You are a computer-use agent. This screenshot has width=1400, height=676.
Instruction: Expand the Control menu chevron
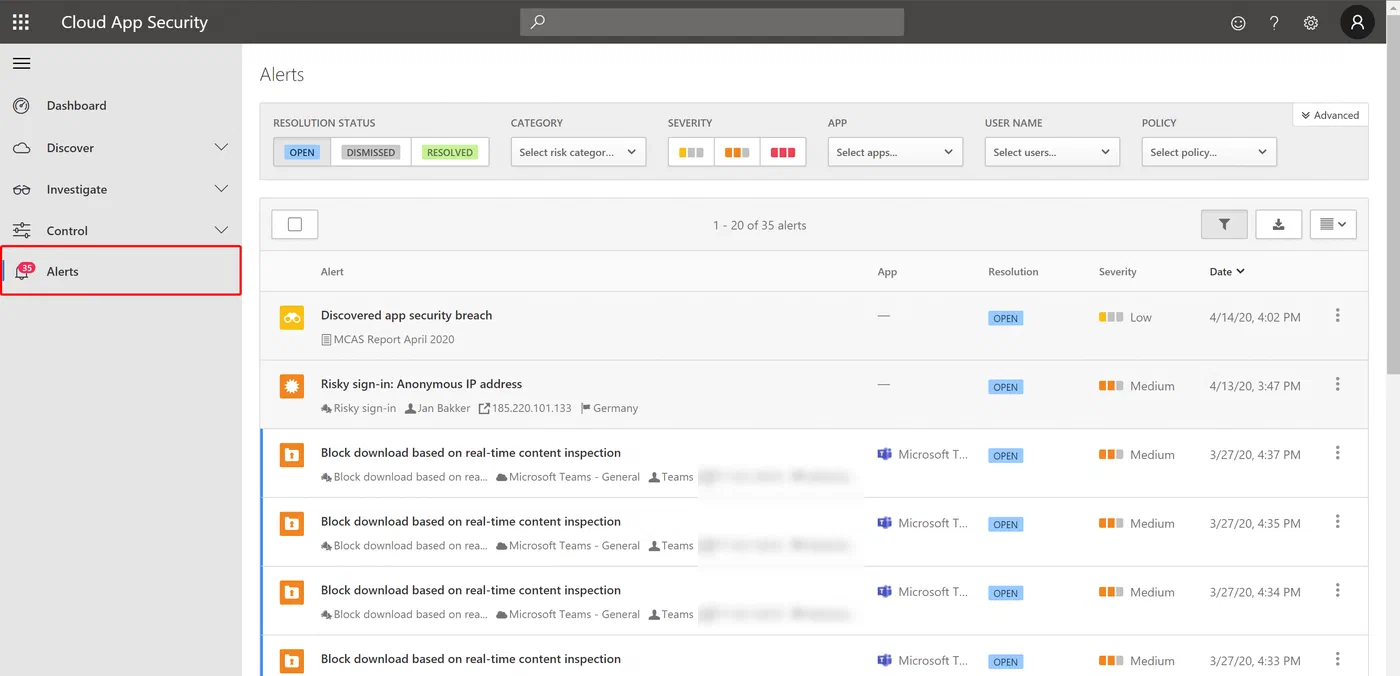[x=222, y=230]
